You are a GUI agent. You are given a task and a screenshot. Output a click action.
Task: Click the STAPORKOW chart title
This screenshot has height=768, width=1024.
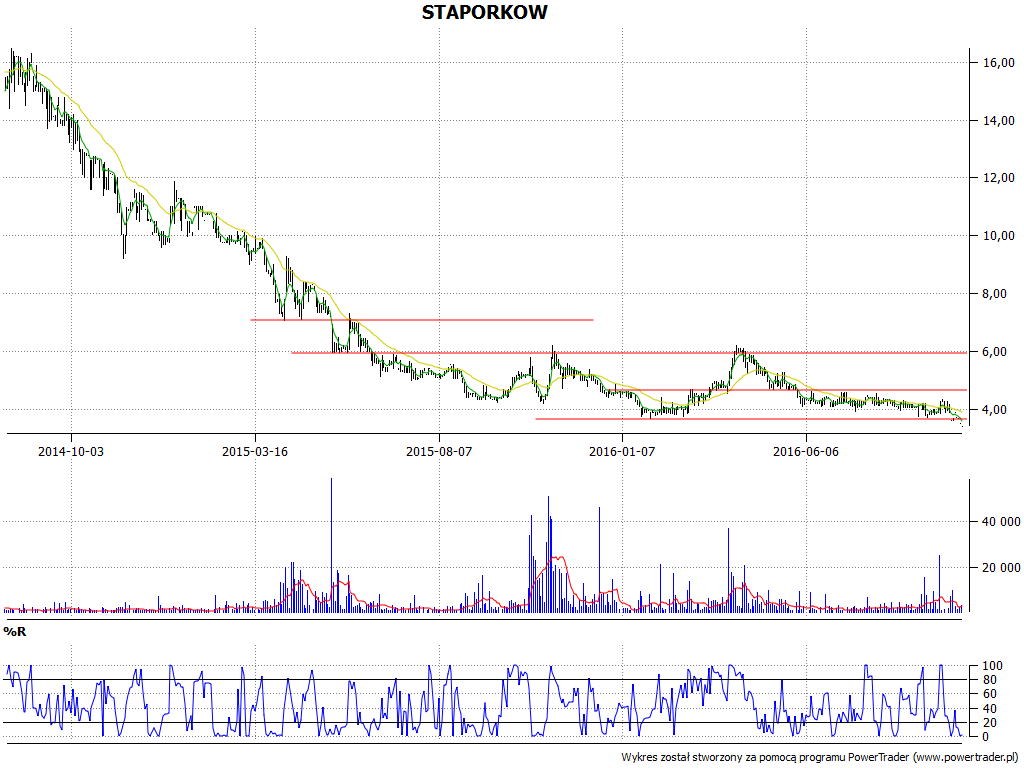tap(484, 12)
